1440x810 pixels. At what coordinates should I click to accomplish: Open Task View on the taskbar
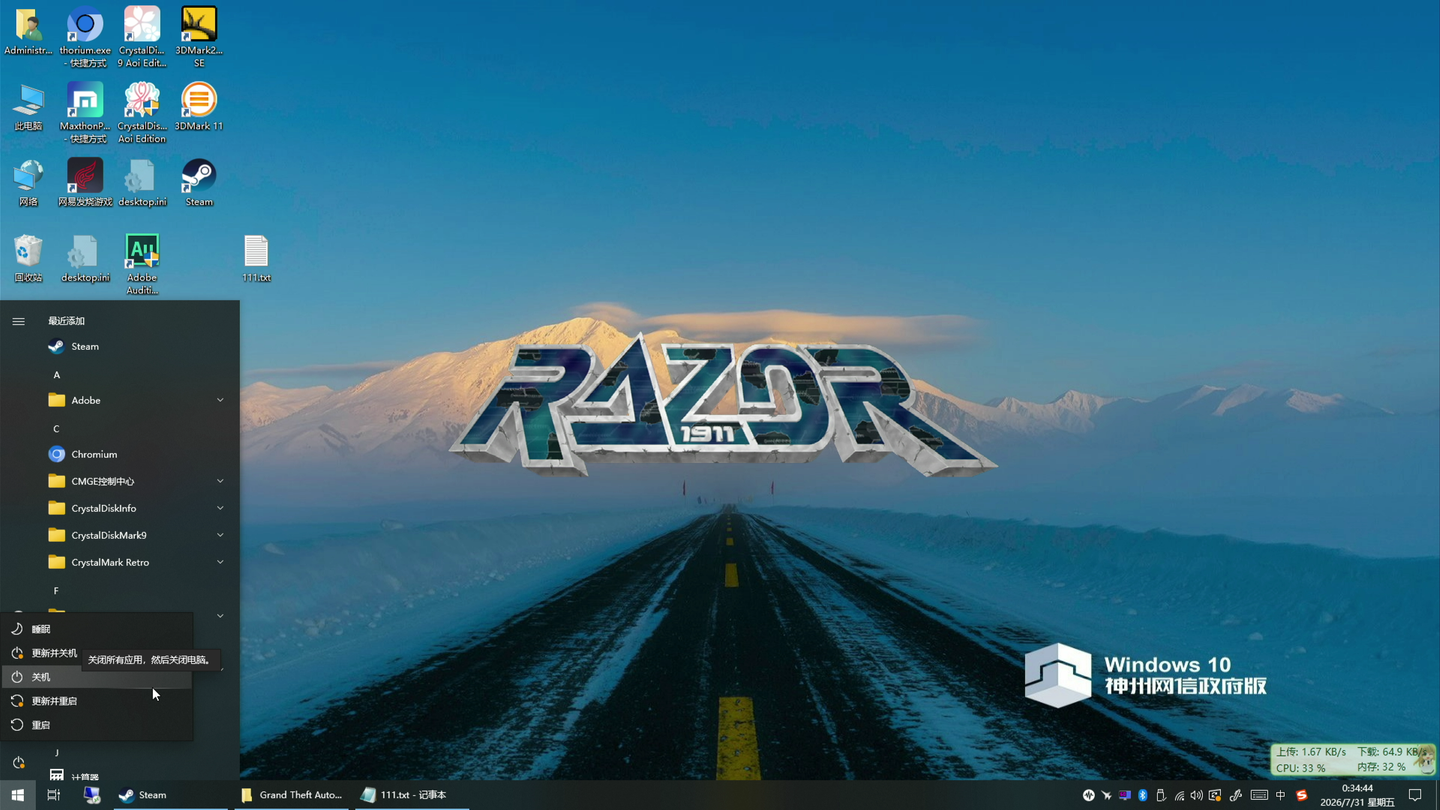click(54, 795)
